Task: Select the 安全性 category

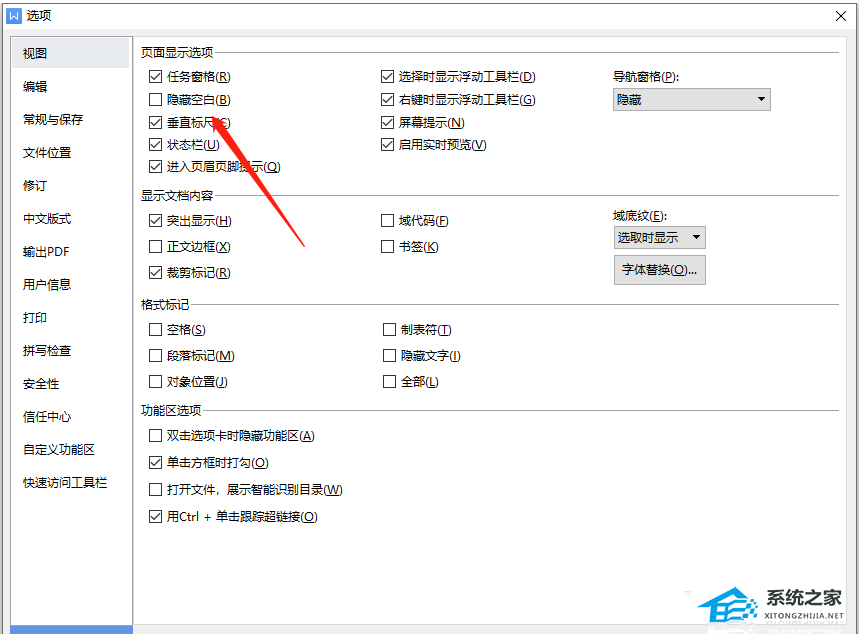Action: coord(41,384)
